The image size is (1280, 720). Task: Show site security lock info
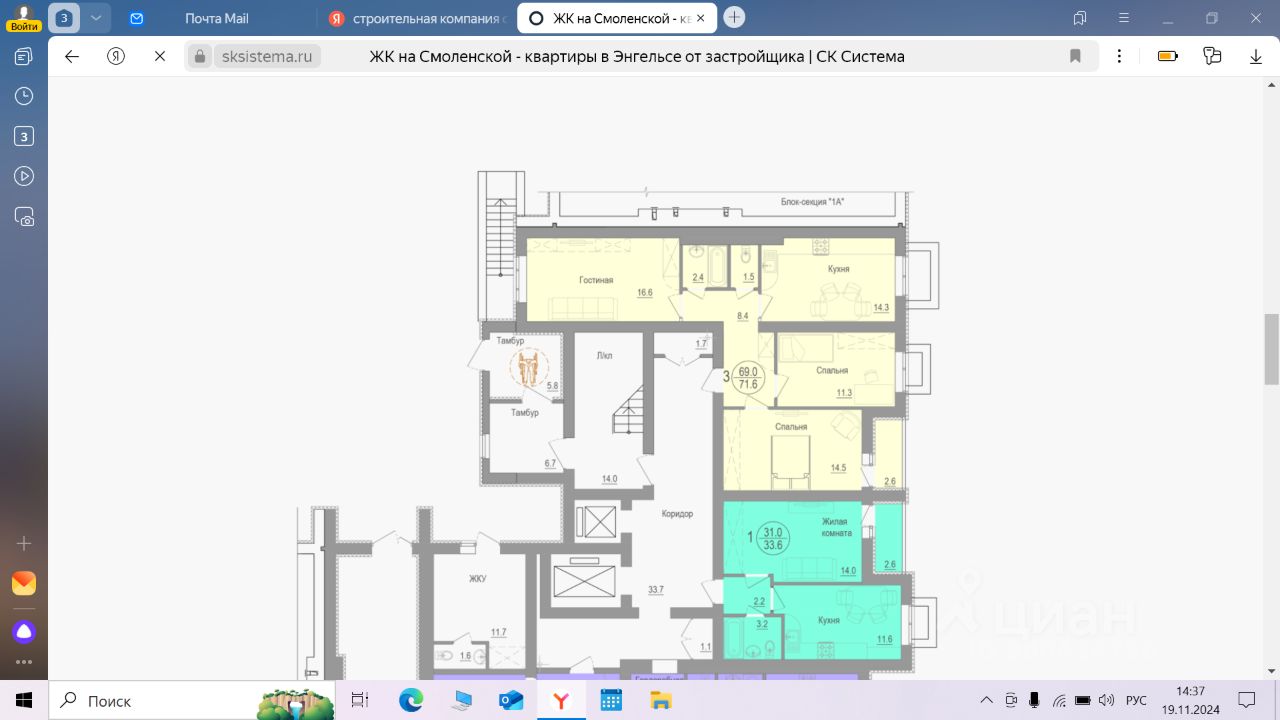point(200,56)
